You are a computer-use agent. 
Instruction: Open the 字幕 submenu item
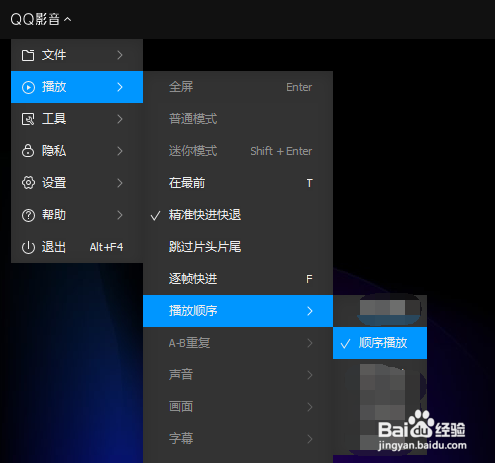(x=238, y=439)
